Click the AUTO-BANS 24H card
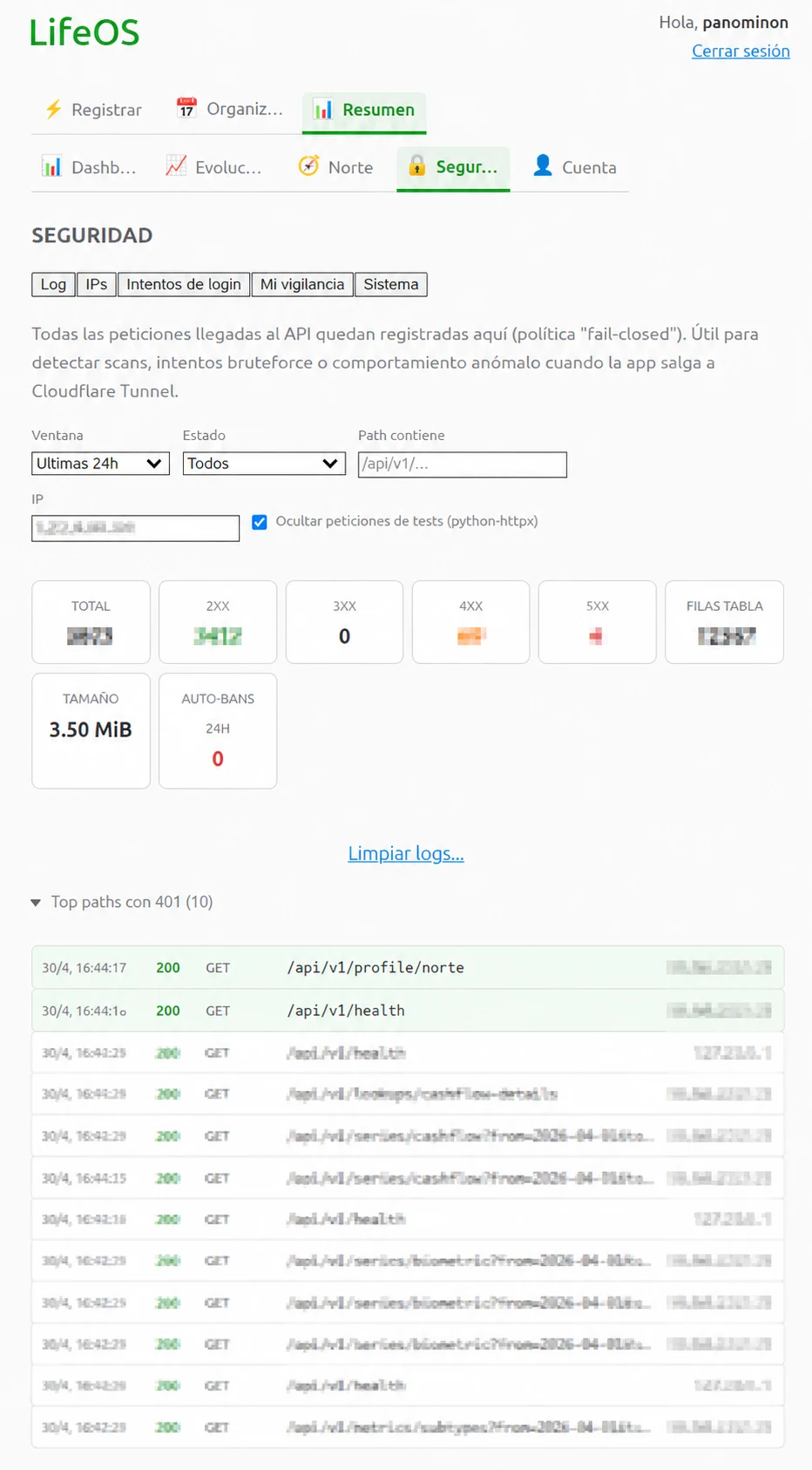812x1470 pixels. [x=218, y=730]
